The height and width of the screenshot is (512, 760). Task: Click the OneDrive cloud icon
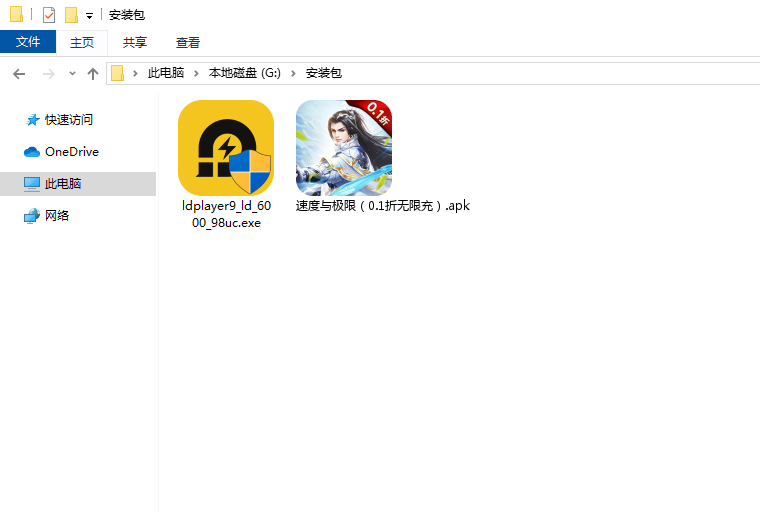click(32, 152)
